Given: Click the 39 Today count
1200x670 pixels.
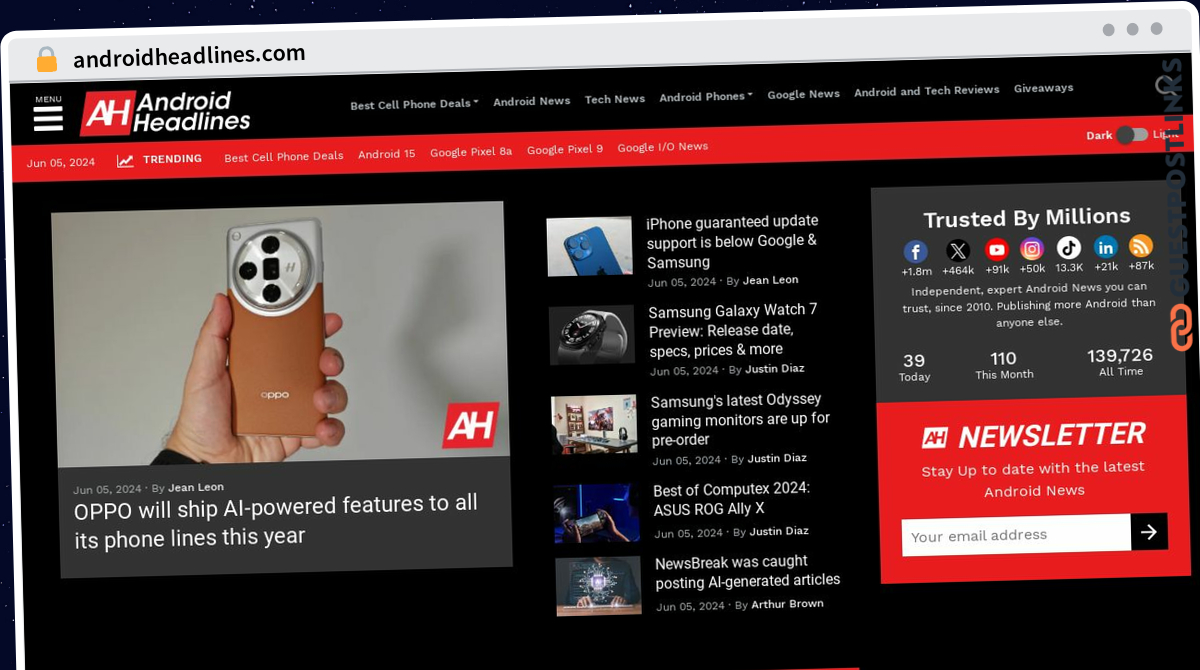Looking at the screenshot, I should 914,361.
